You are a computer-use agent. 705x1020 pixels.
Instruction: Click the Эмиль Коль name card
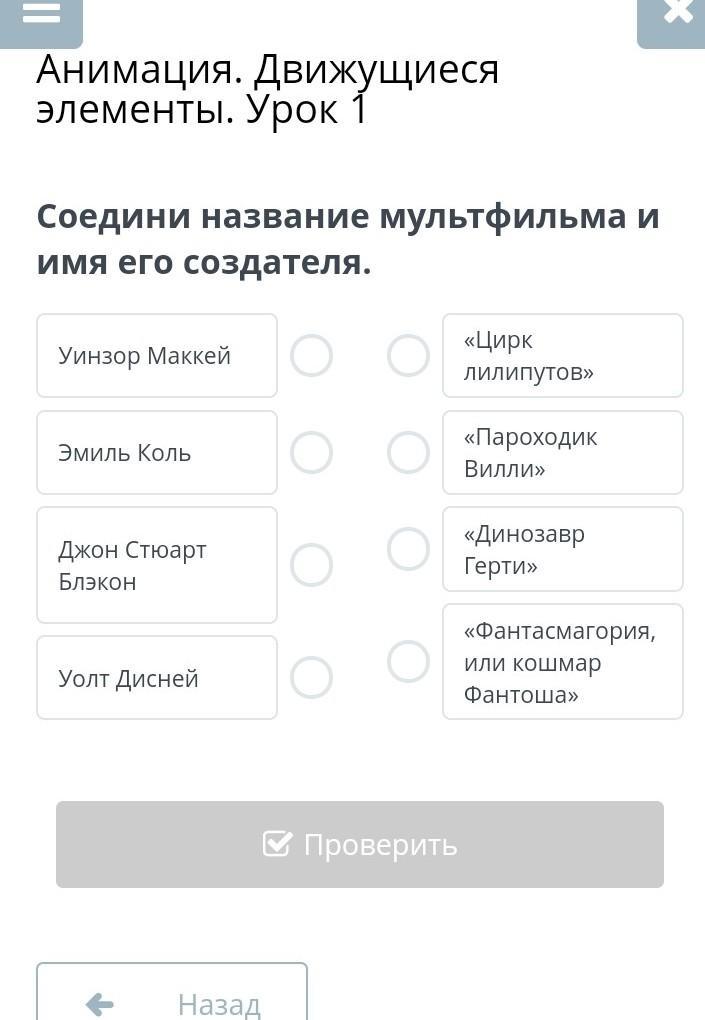pos(157,452)
